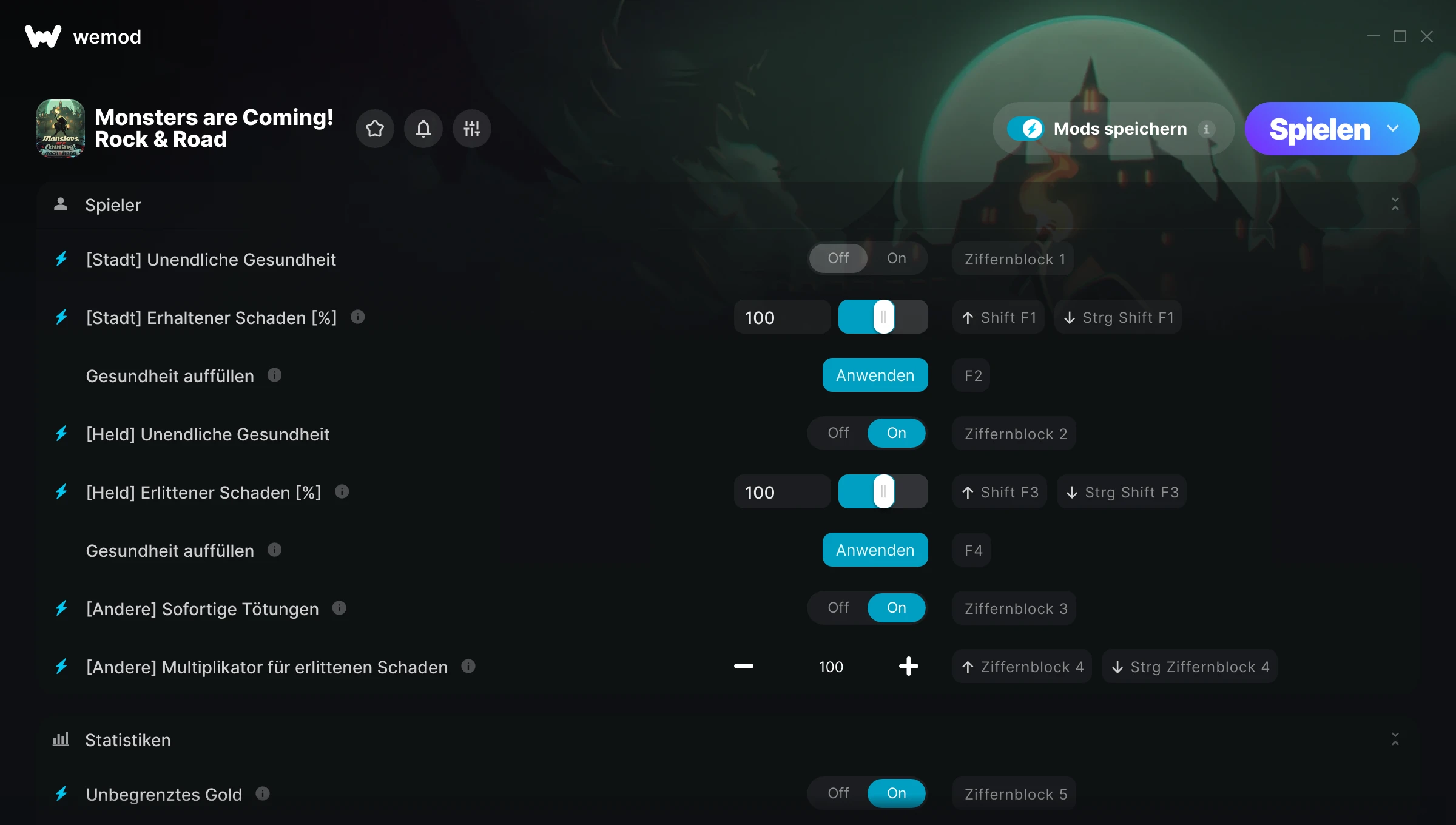Turn off [Held] Unendliche Gesundheit
Viewport: 1456px width, 825px height.
coord(838,433)
